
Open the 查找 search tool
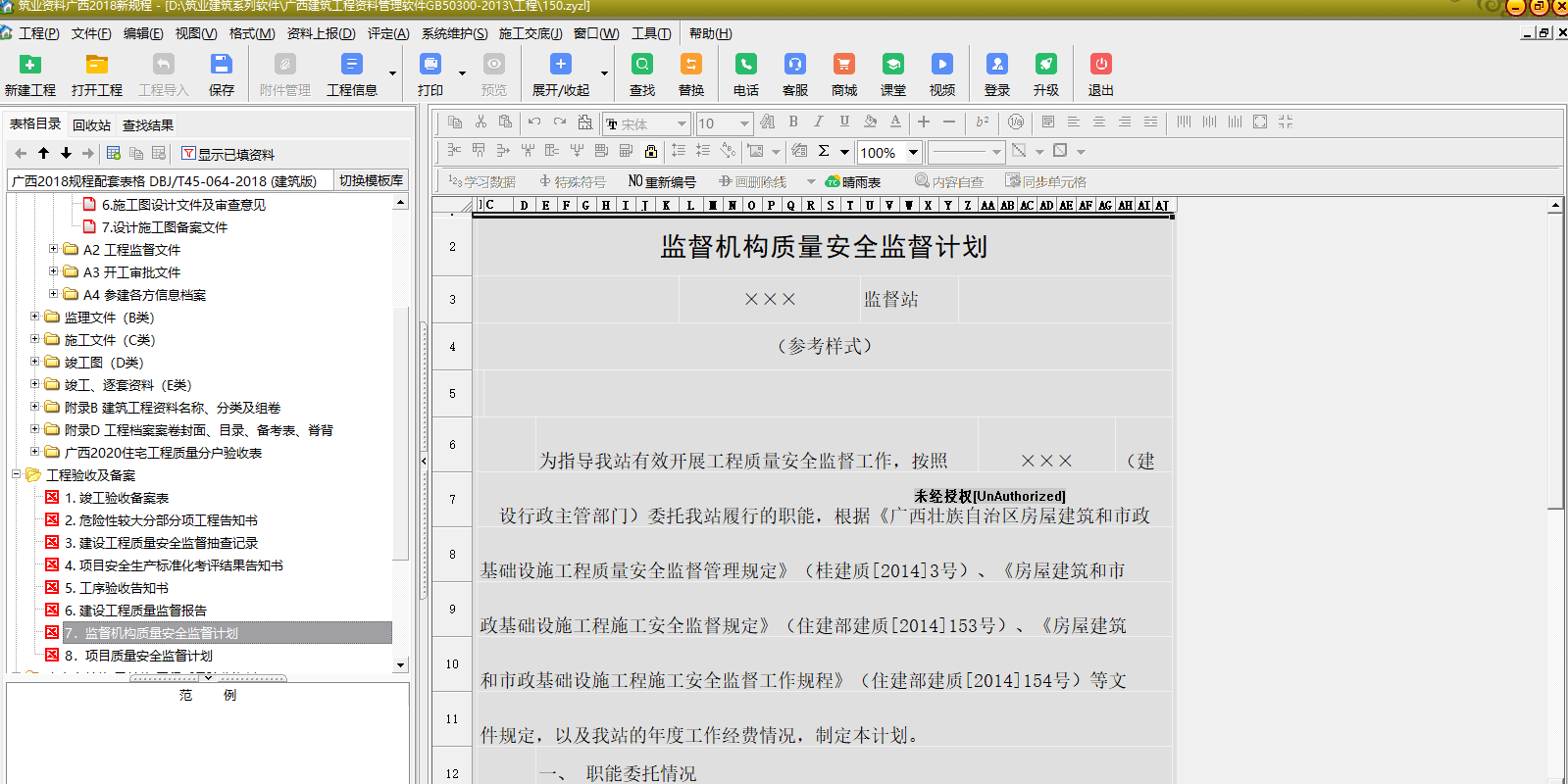641,65
